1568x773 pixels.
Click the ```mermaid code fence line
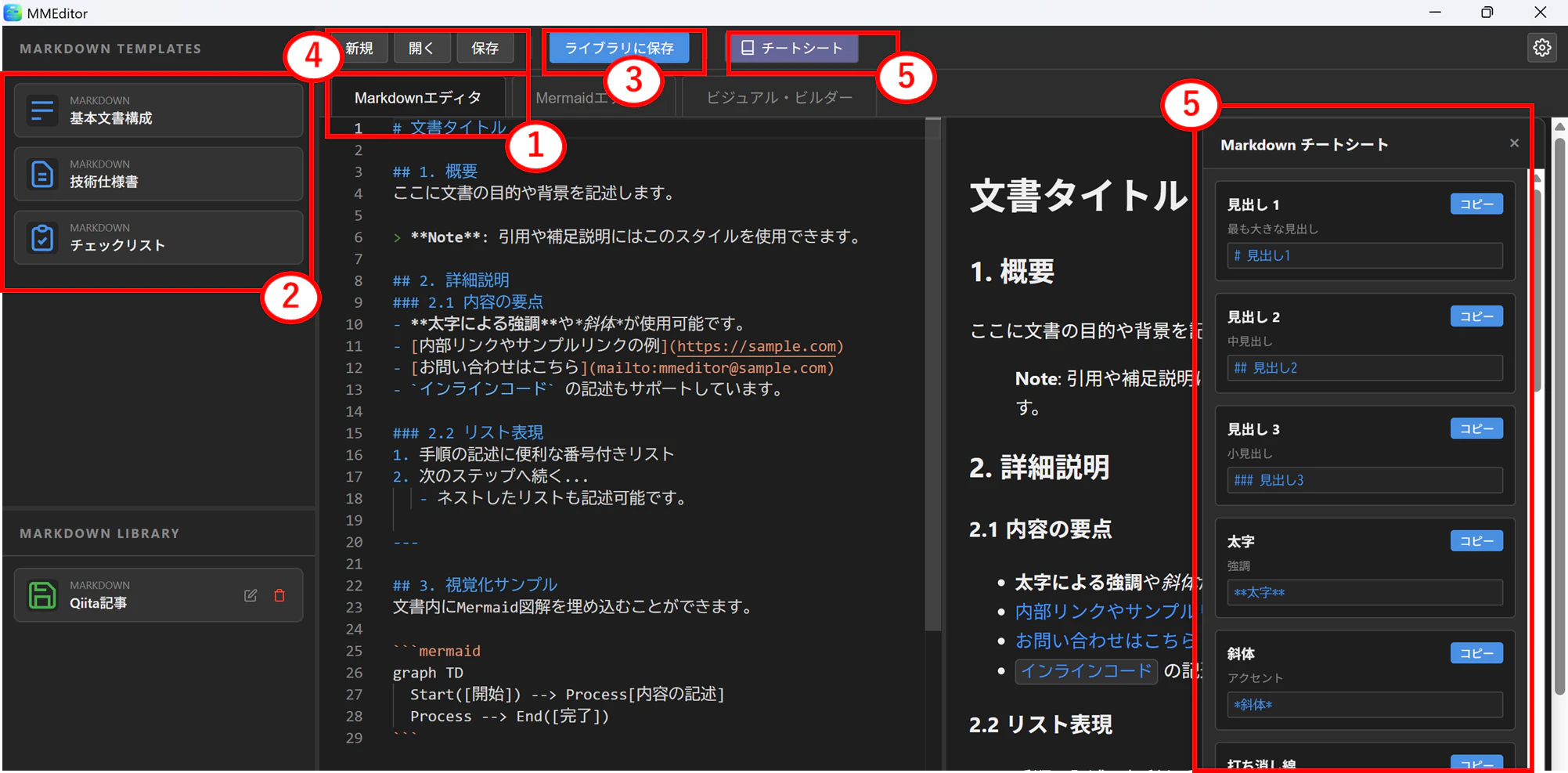coord(436,651)
